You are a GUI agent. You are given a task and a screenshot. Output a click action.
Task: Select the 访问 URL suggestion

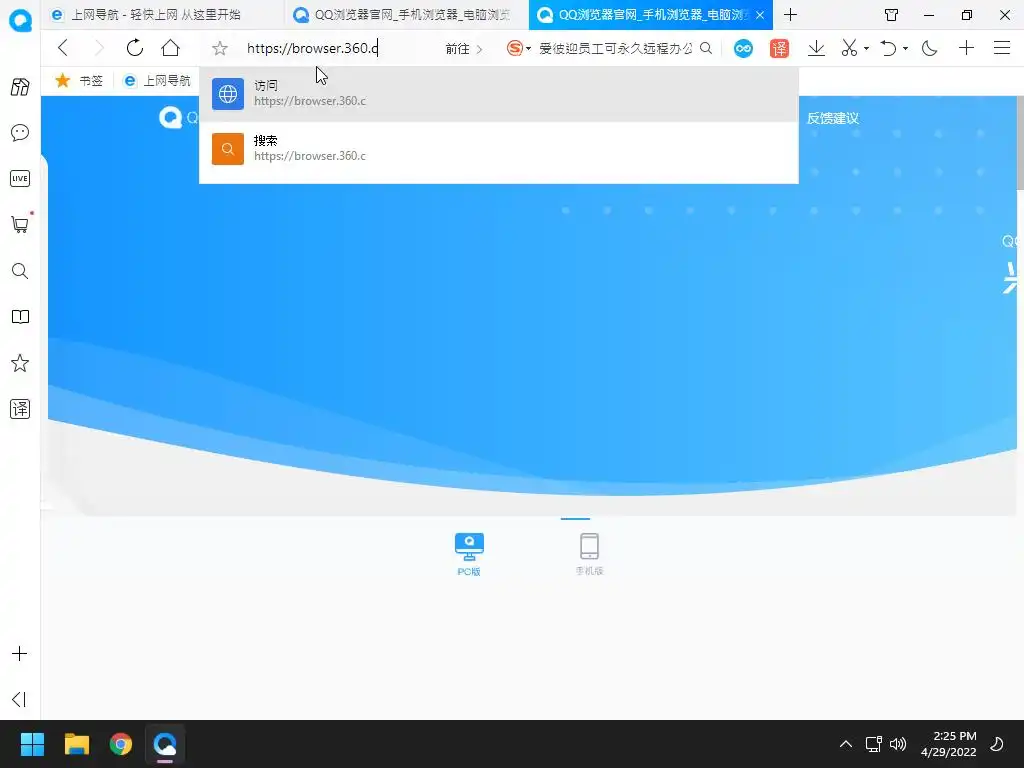498,93
